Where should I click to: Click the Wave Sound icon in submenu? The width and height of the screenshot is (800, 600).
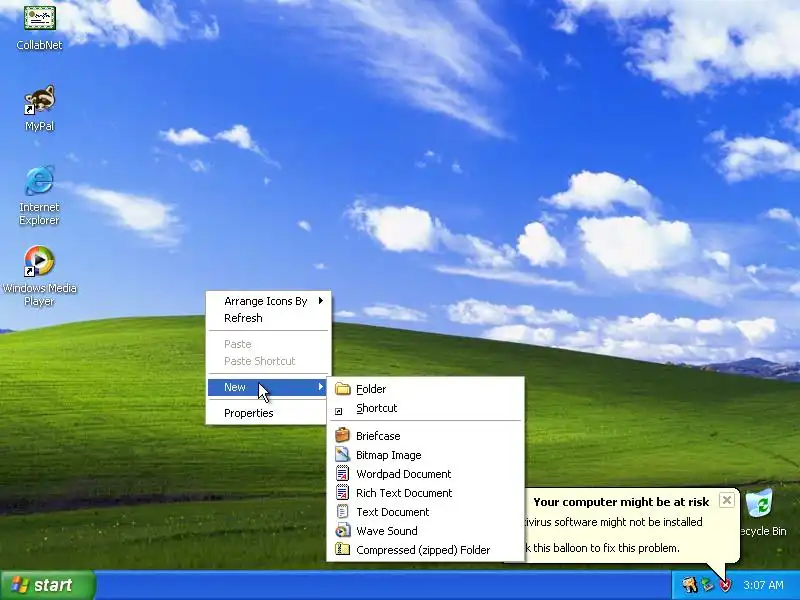tap(342, 530)
